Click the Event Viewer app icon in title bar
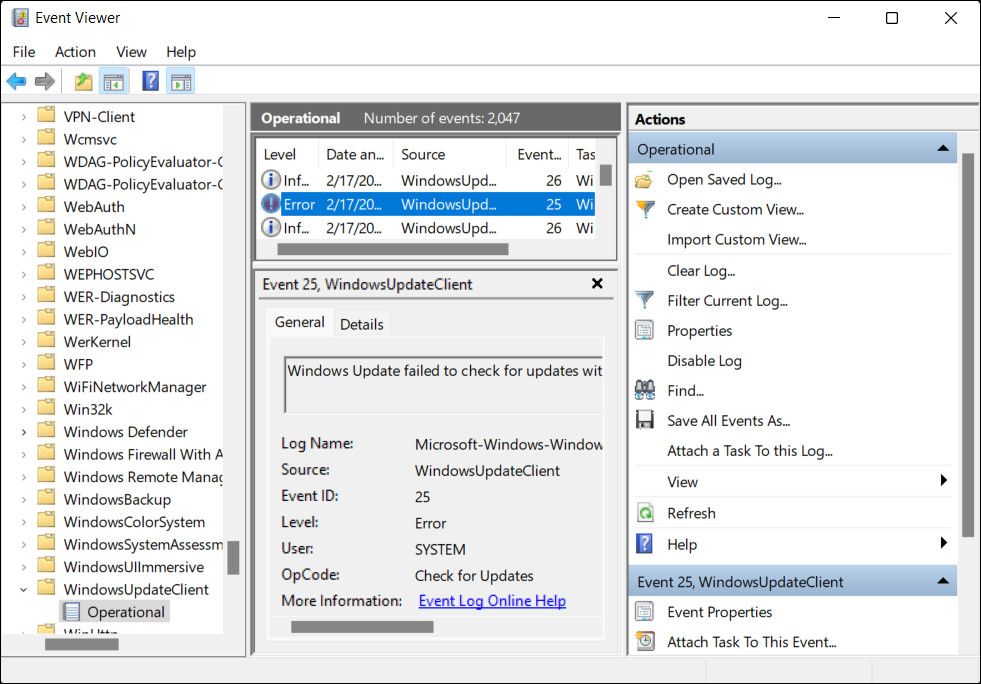Image resolution: width=981 pixels, height=684 pixels. 20,18
